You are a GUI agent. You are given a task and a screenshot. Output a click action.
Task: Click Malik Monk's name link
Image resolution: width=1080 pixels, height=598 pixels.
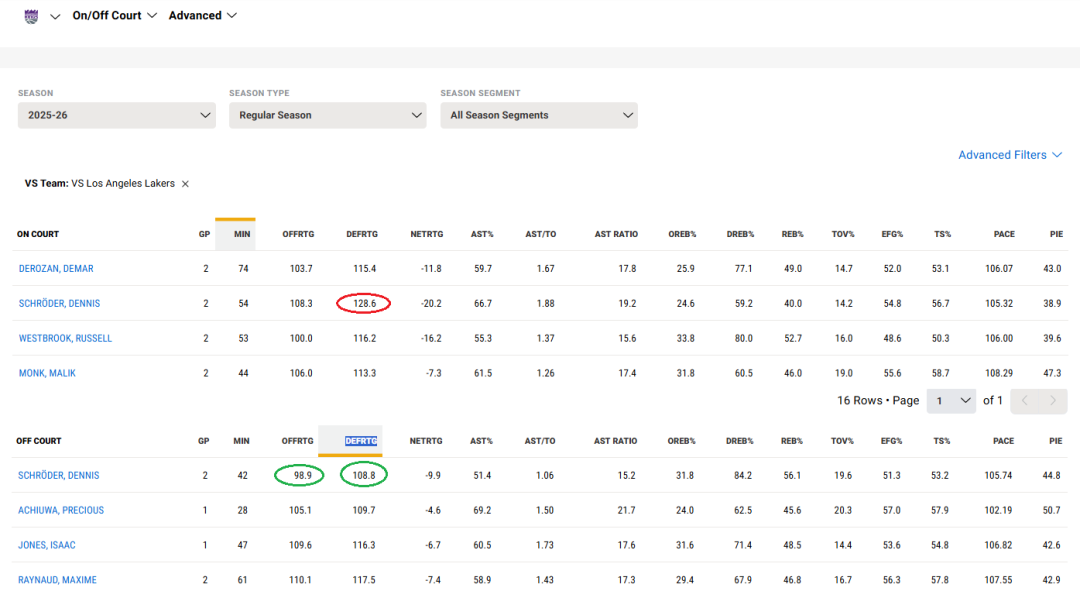pos(47,374)
